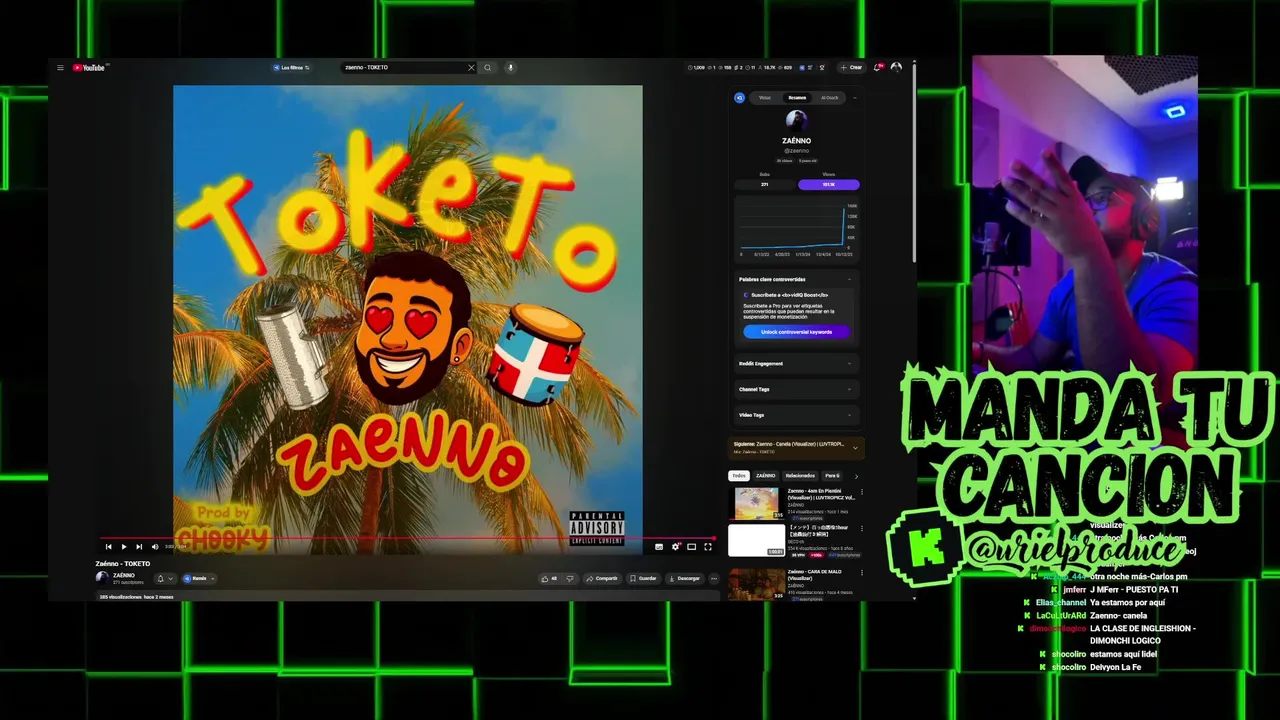Click the channel growth line chart

(797, 229)
